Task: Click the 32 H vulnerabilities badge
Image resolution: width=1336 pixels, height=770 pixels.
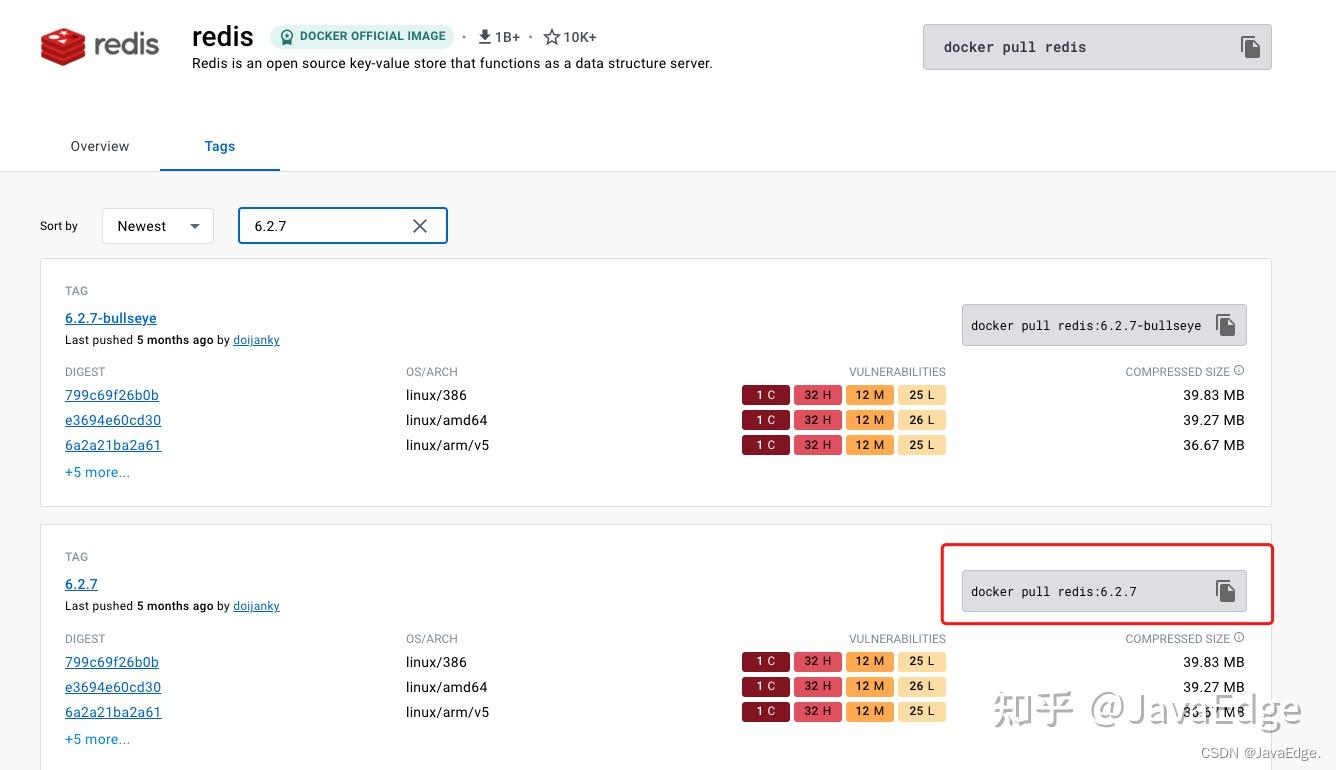Action: click(817, 395)
